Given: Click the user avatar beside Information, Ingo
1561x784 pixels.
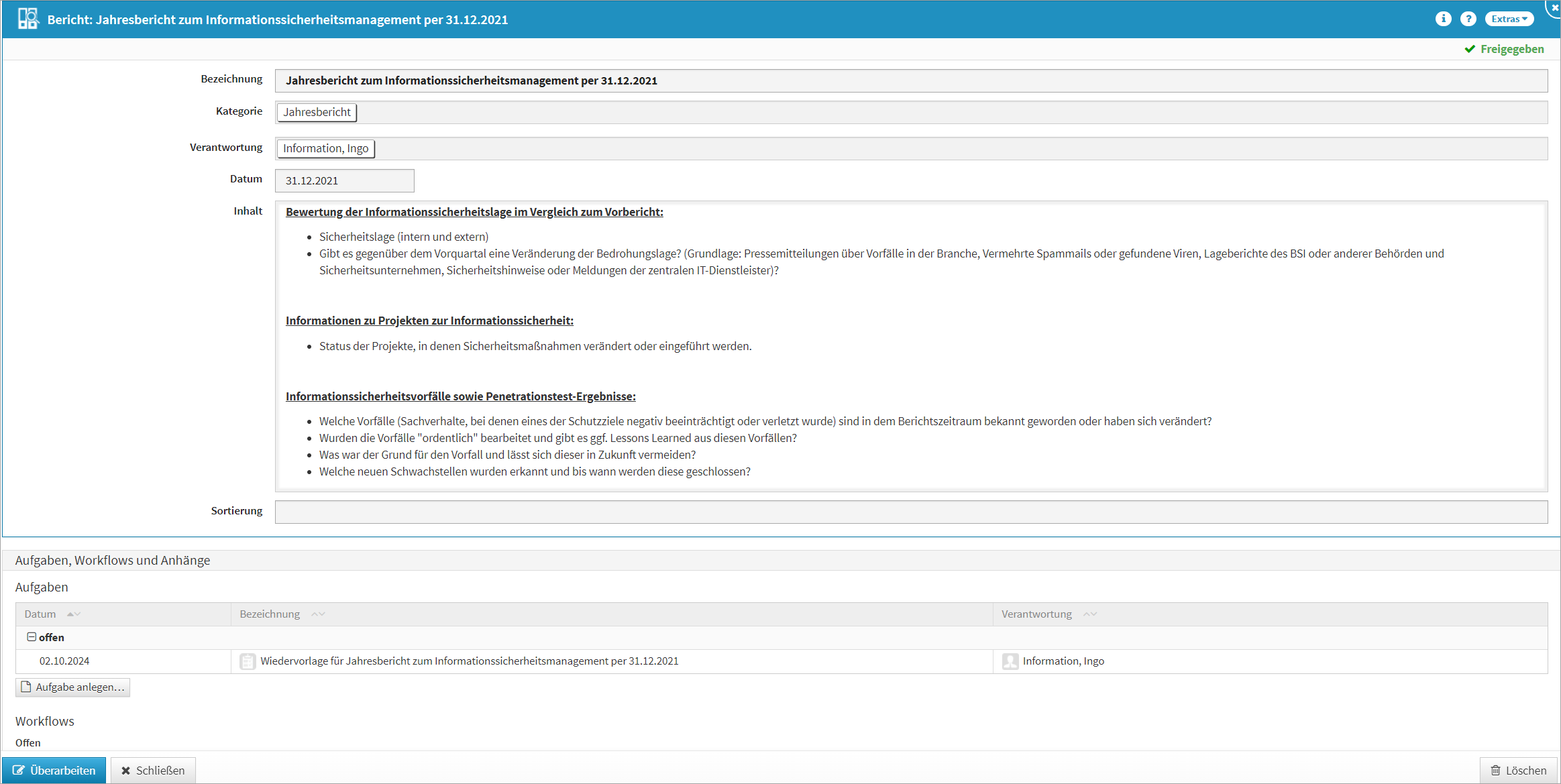Looking at the screenshot, I should pyautogui.click(x=1010, y=661).
